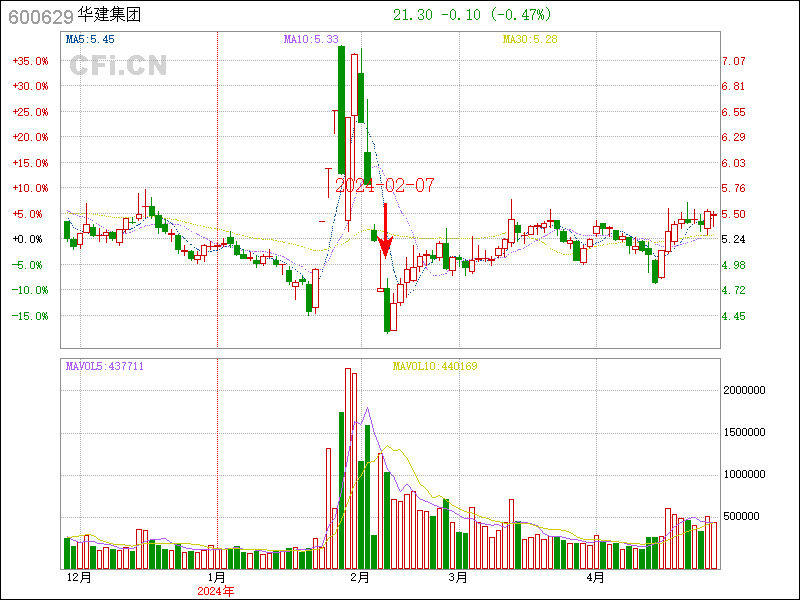800x600 pixels.
Task: Click the CFi.CN watermark logo
Action: [x=118, y=66]
